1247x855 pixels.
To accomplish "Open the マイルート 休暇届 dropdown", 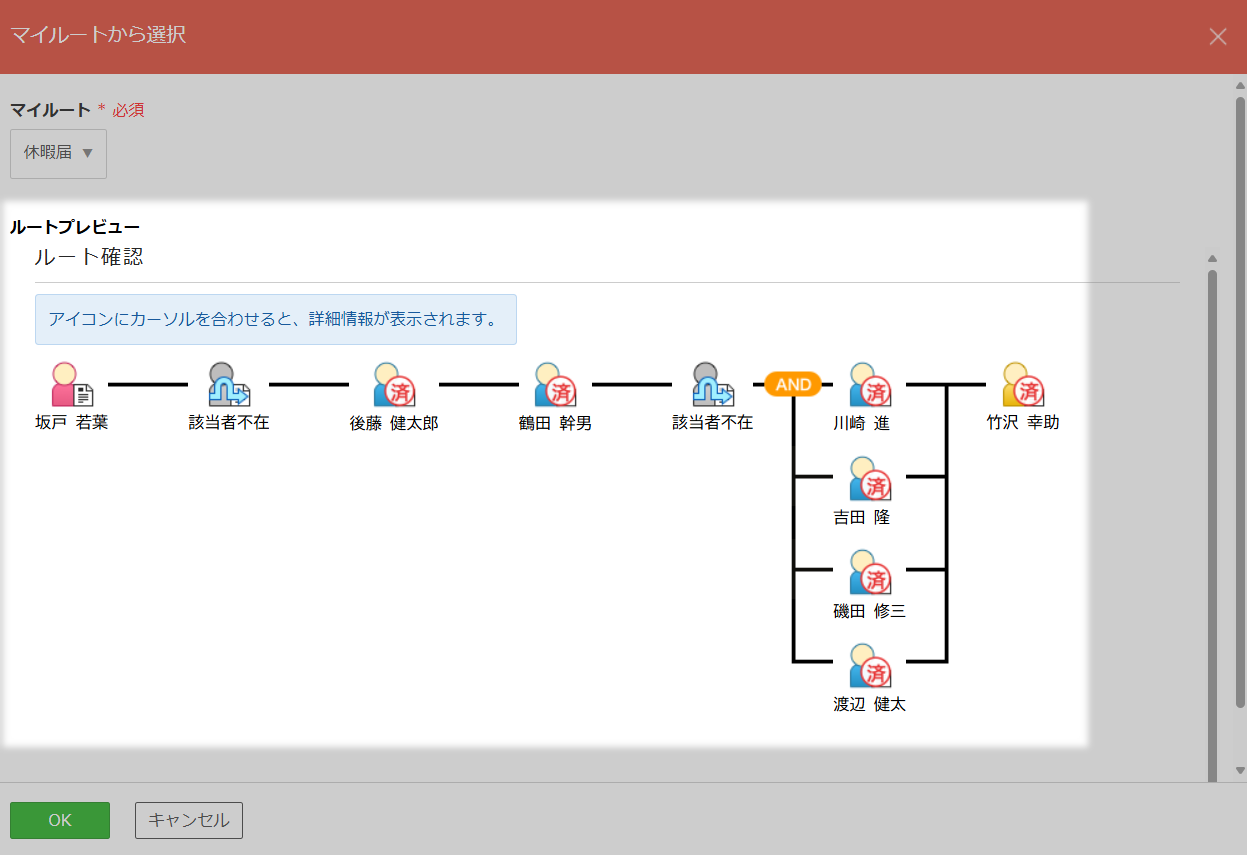I will tap(58, 154).
